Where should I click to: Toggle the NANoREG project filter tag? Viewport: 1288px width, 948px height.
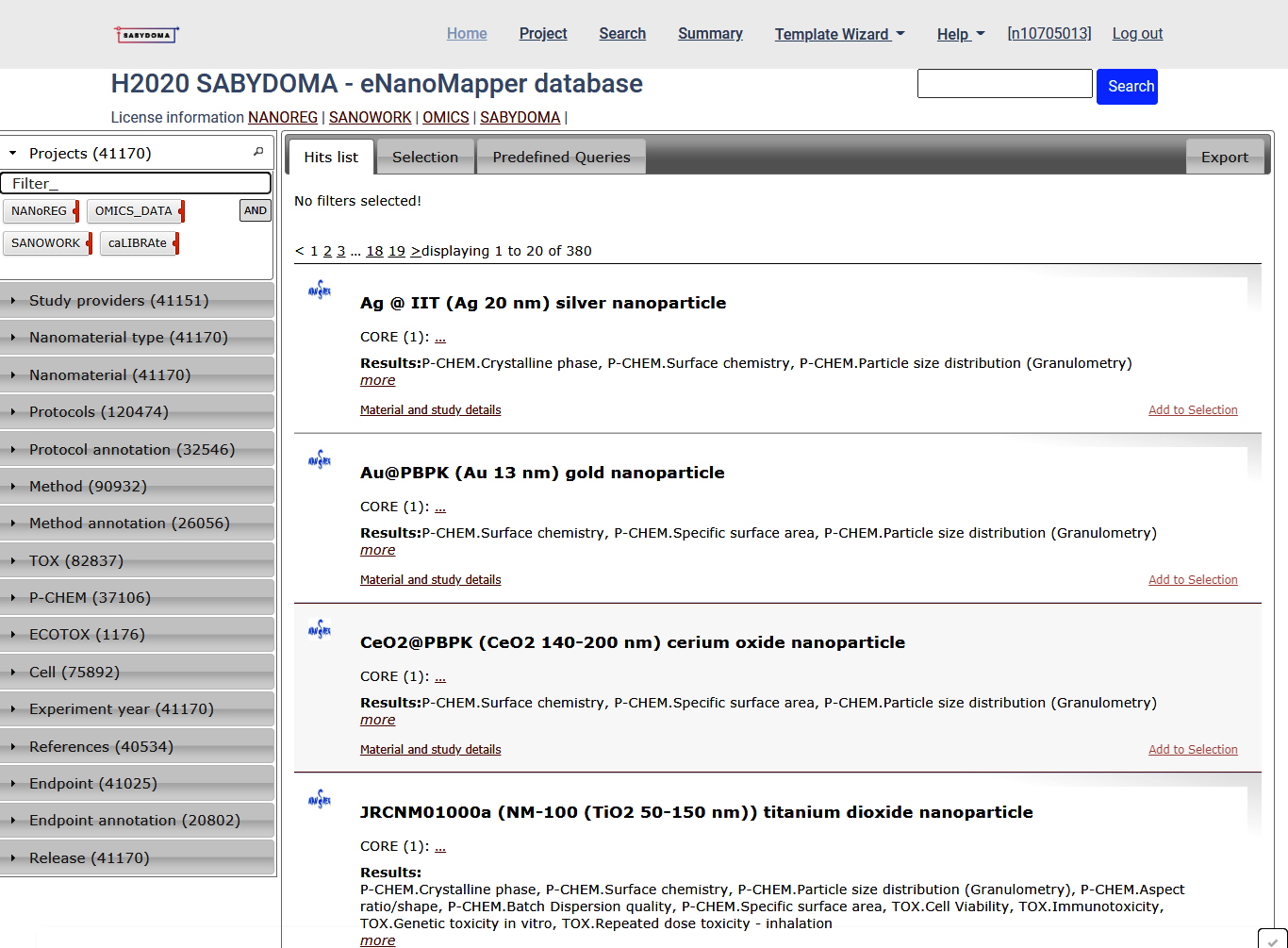40,211
